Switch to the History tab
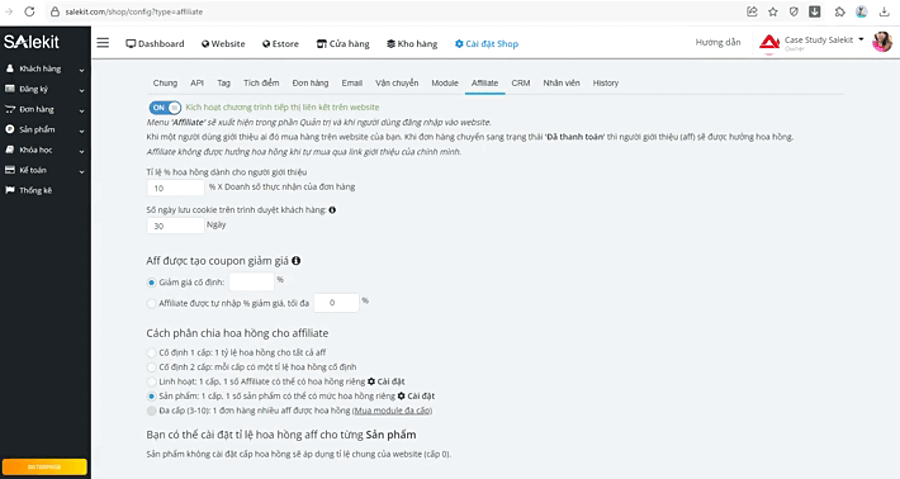900x479 pixels. [606, 83]
